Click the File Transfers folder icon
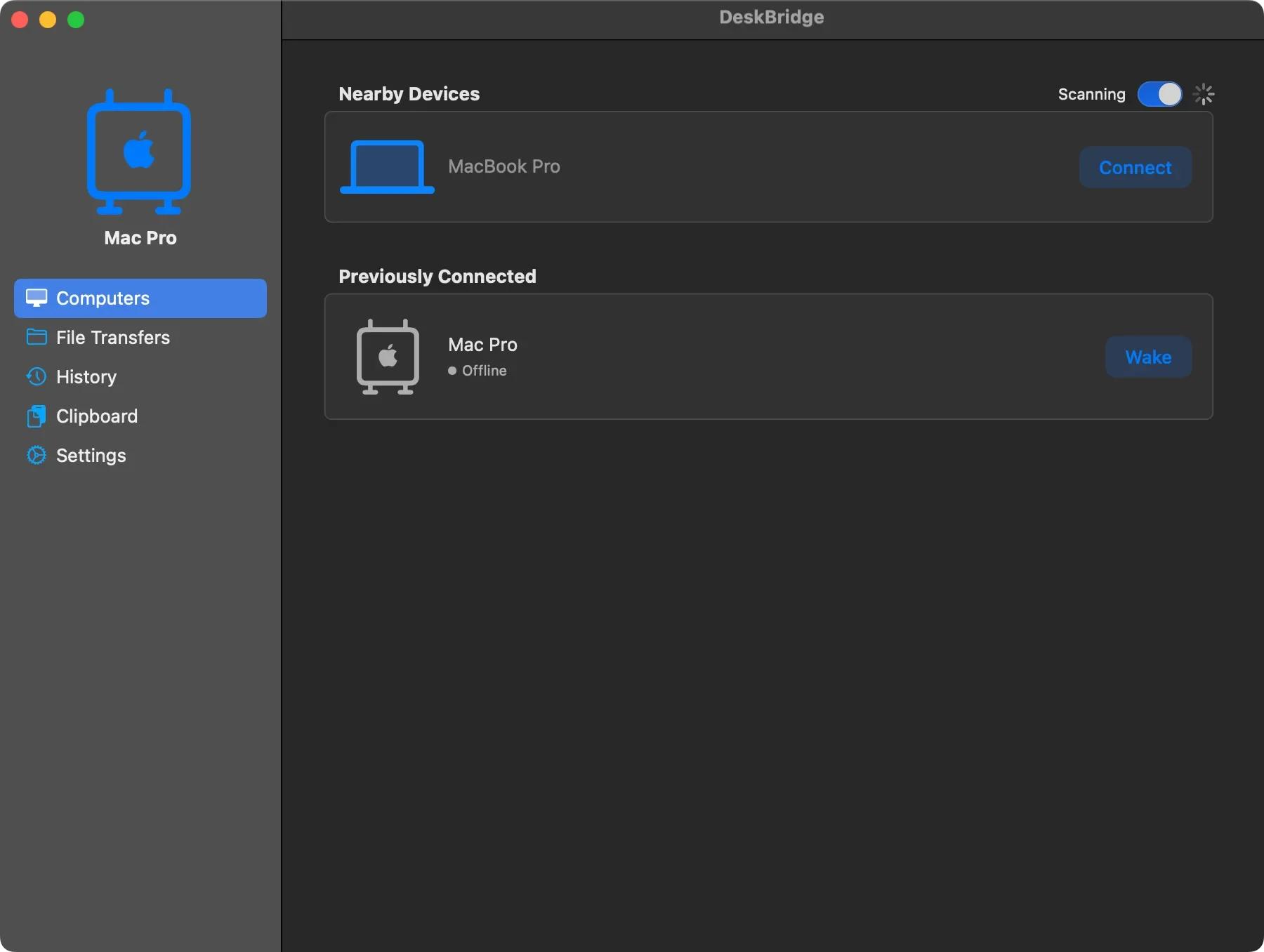The width and height of the screenshot is (1264, 952). point(37,338)
